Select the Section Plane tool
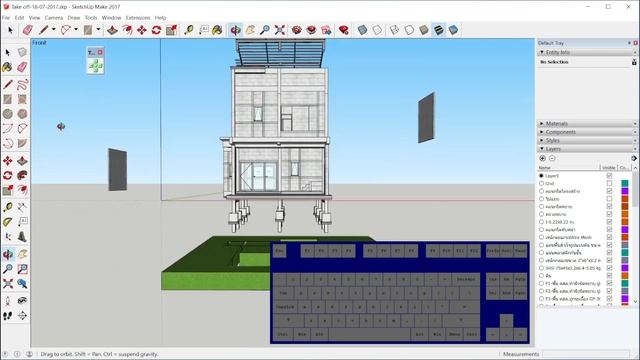The width and height of the screenshot is (640, 360). 22,316
